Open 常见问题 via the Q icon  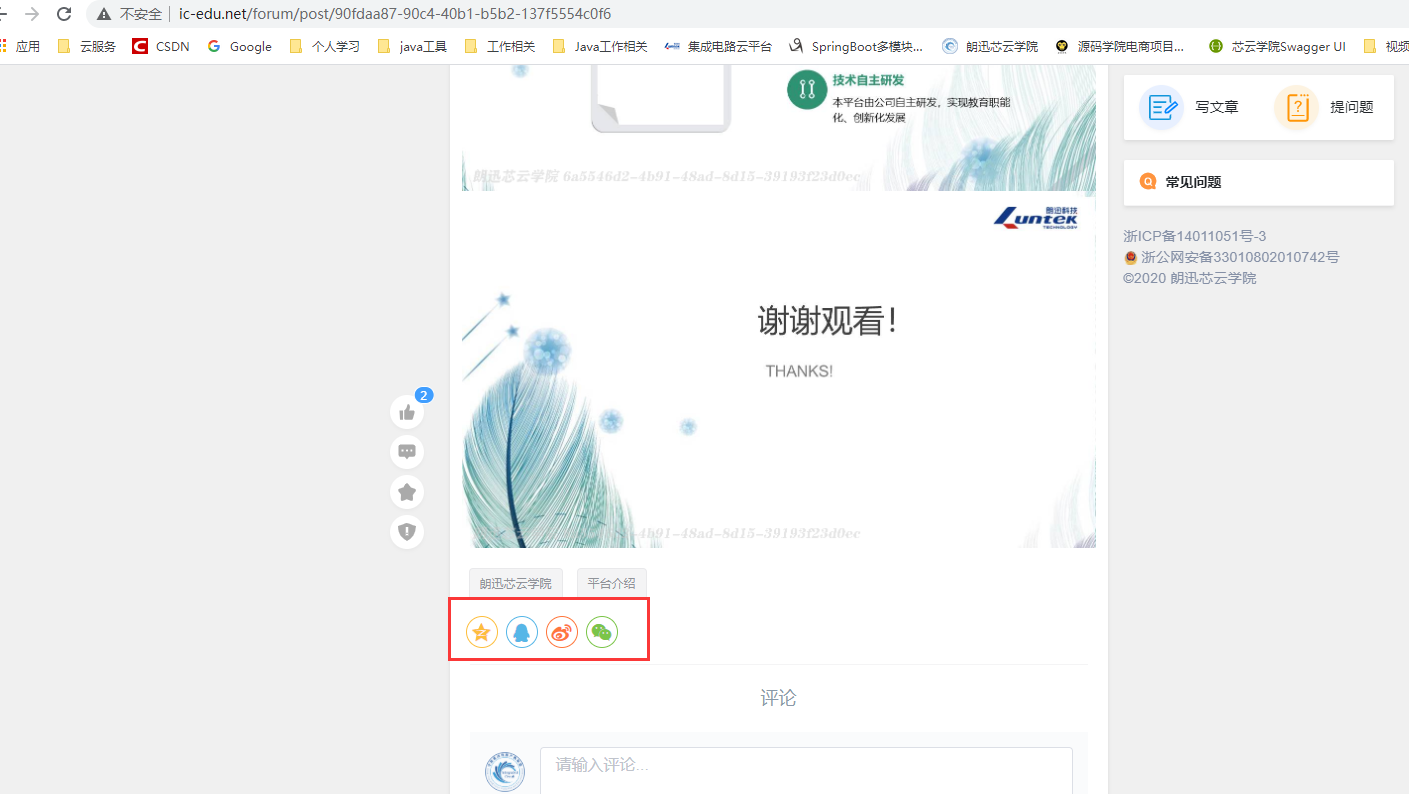tap(1147, 182)
